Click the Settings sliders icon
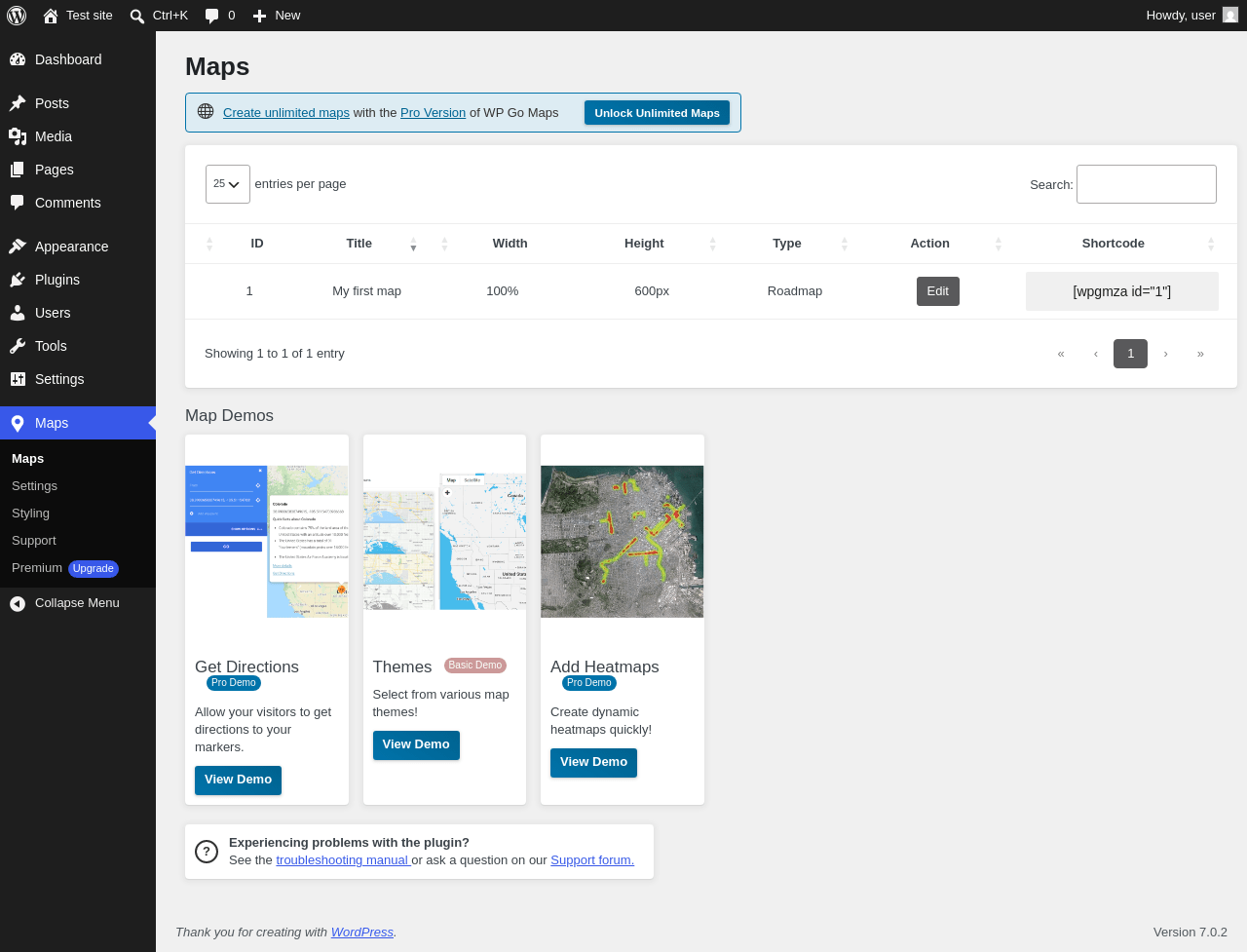Image resolution: width=1247 pixels, height=952 pixels. [x=18, y=379]
